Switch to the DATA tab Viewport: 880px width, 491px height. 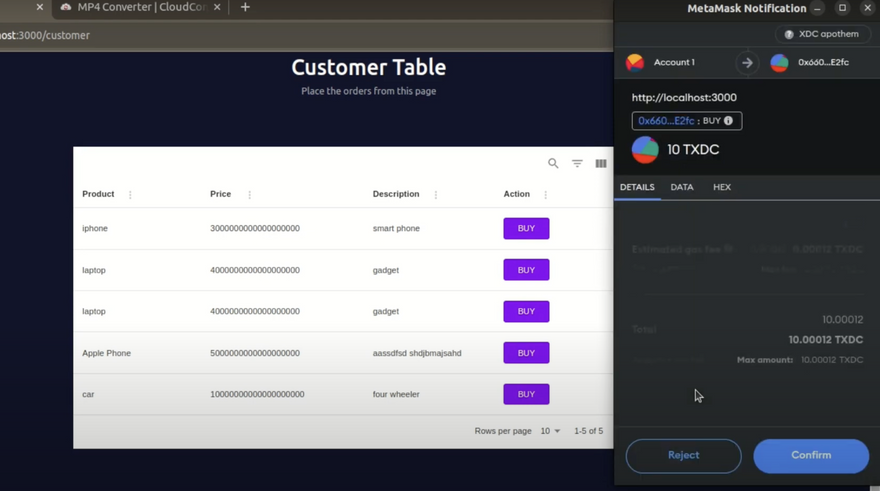click(x=682, y=187)
